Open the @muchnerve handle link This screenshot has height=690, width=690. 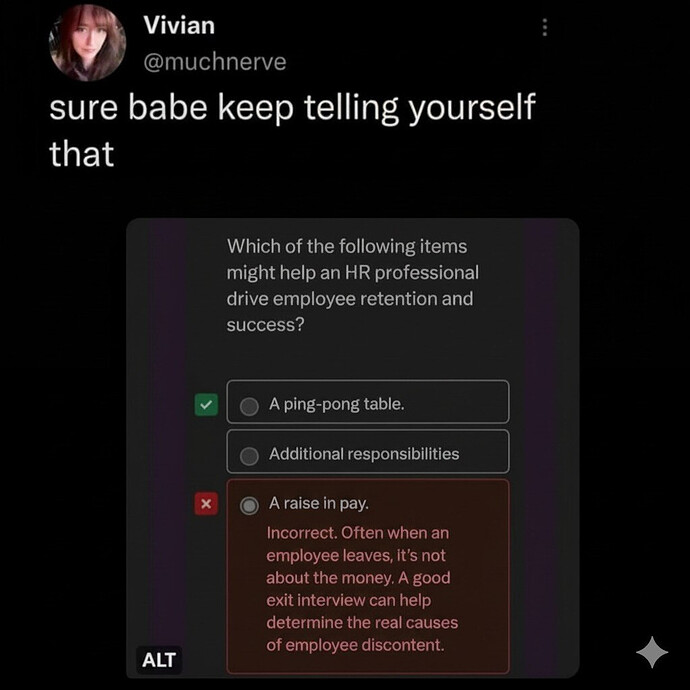pyautogui.click(x=215, y=62)
